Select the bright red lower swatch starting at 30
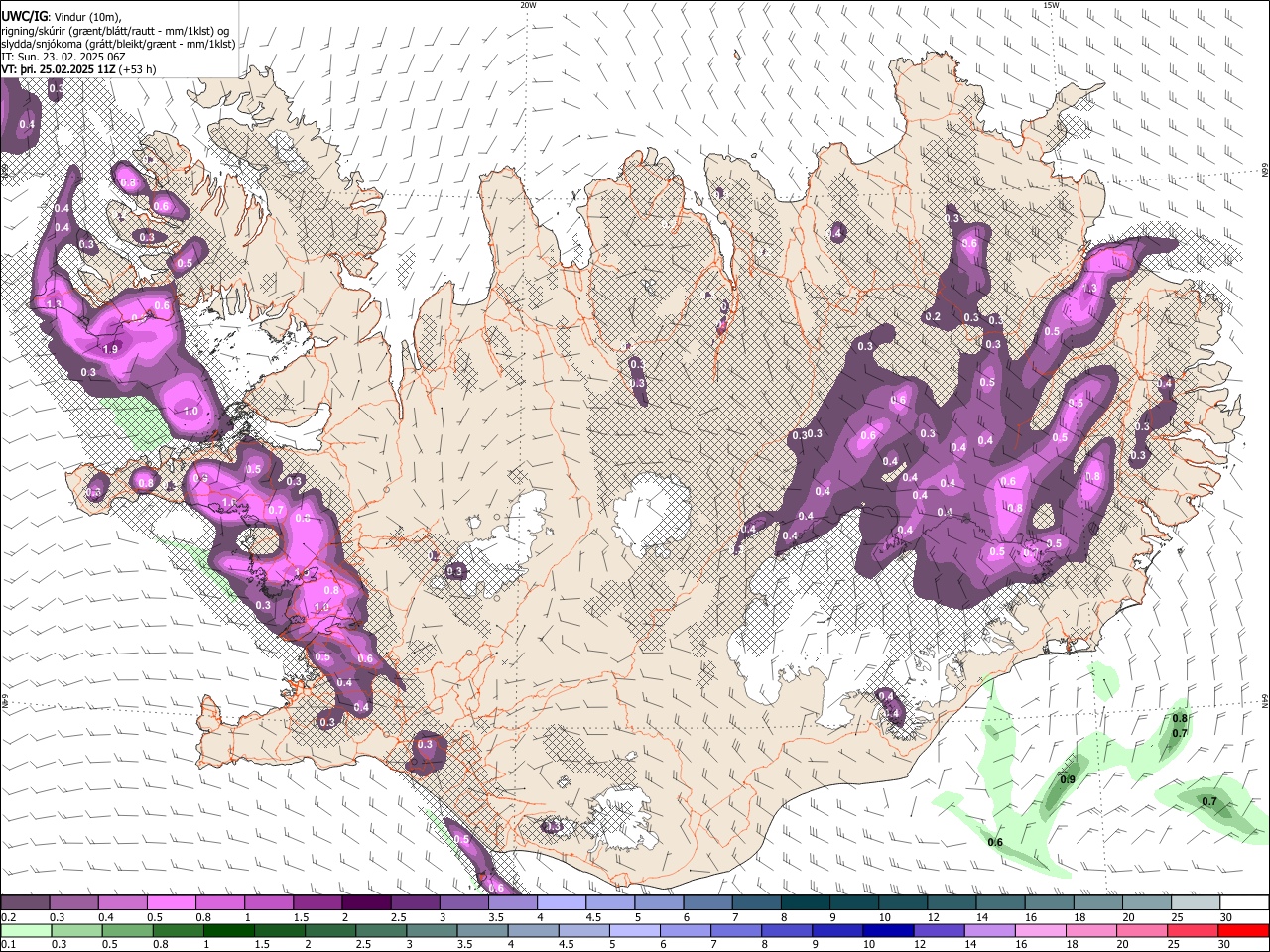Image resolution: width=1270 pixels, height=952 pixels. point(1244,931)
